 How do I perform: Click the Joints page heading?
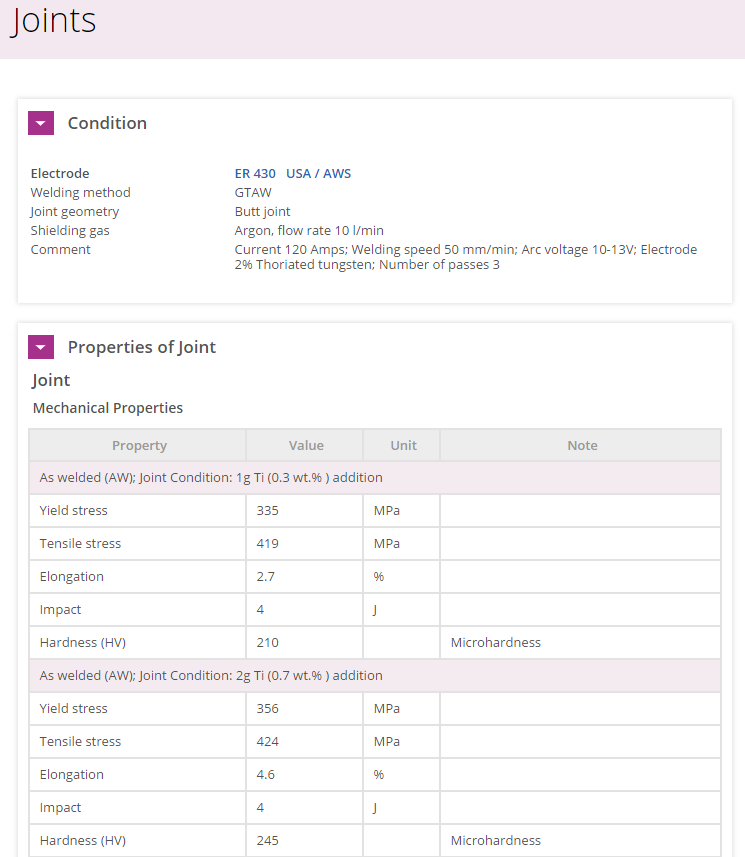click(x=54, y=22)
